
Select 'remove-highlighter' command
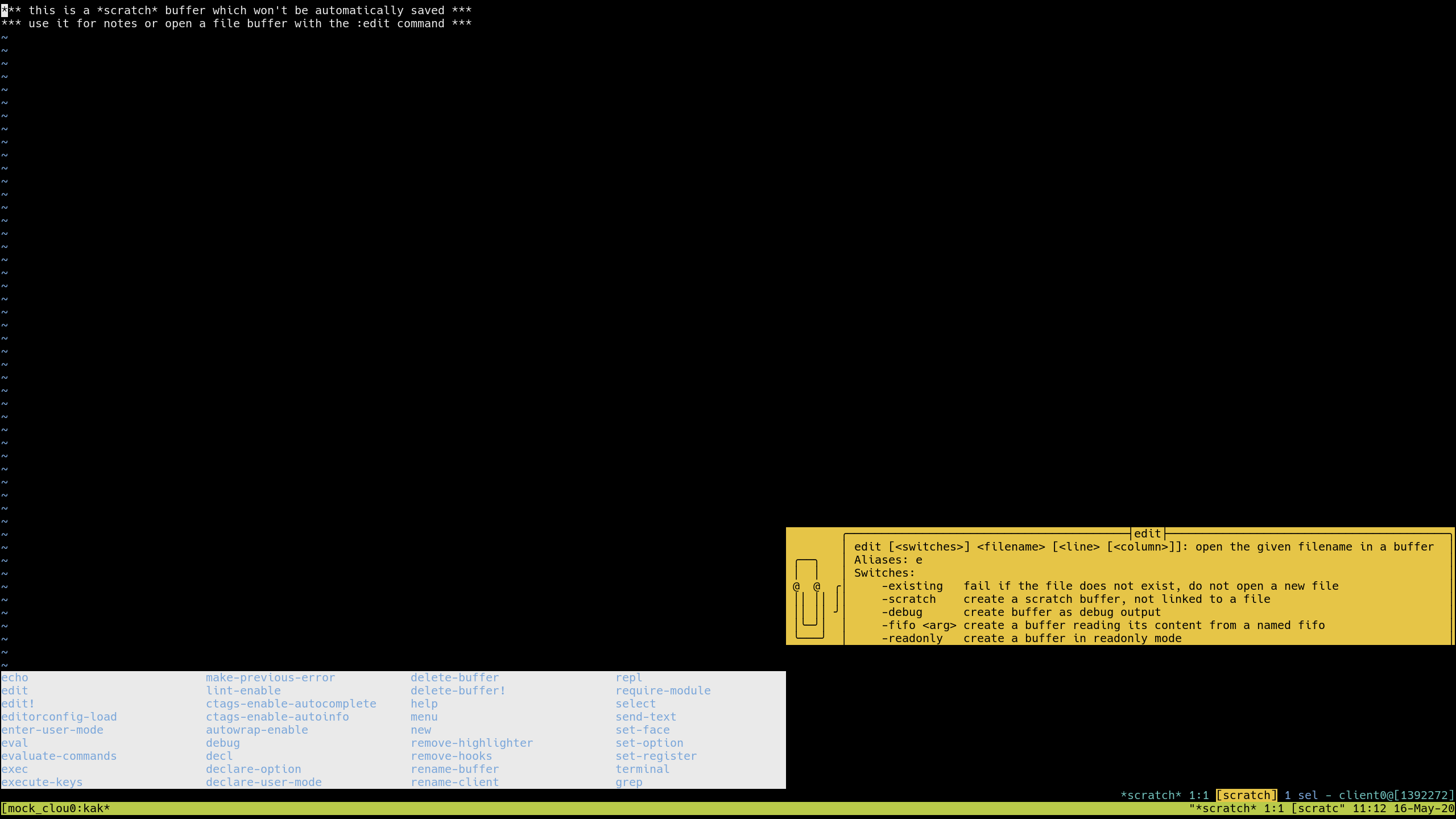coord(472,743)
